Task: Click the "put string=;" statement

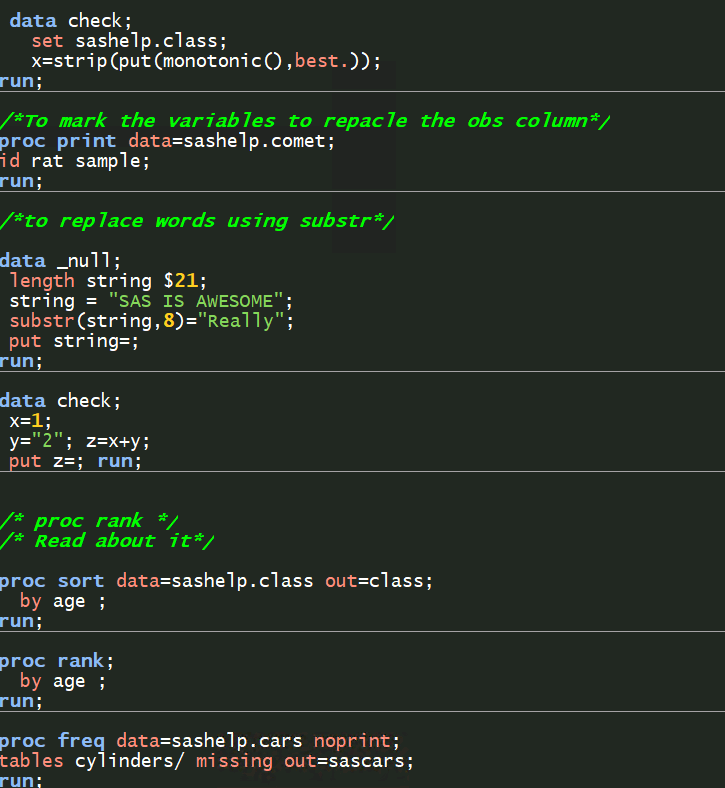Action: (x=73, y=341)
